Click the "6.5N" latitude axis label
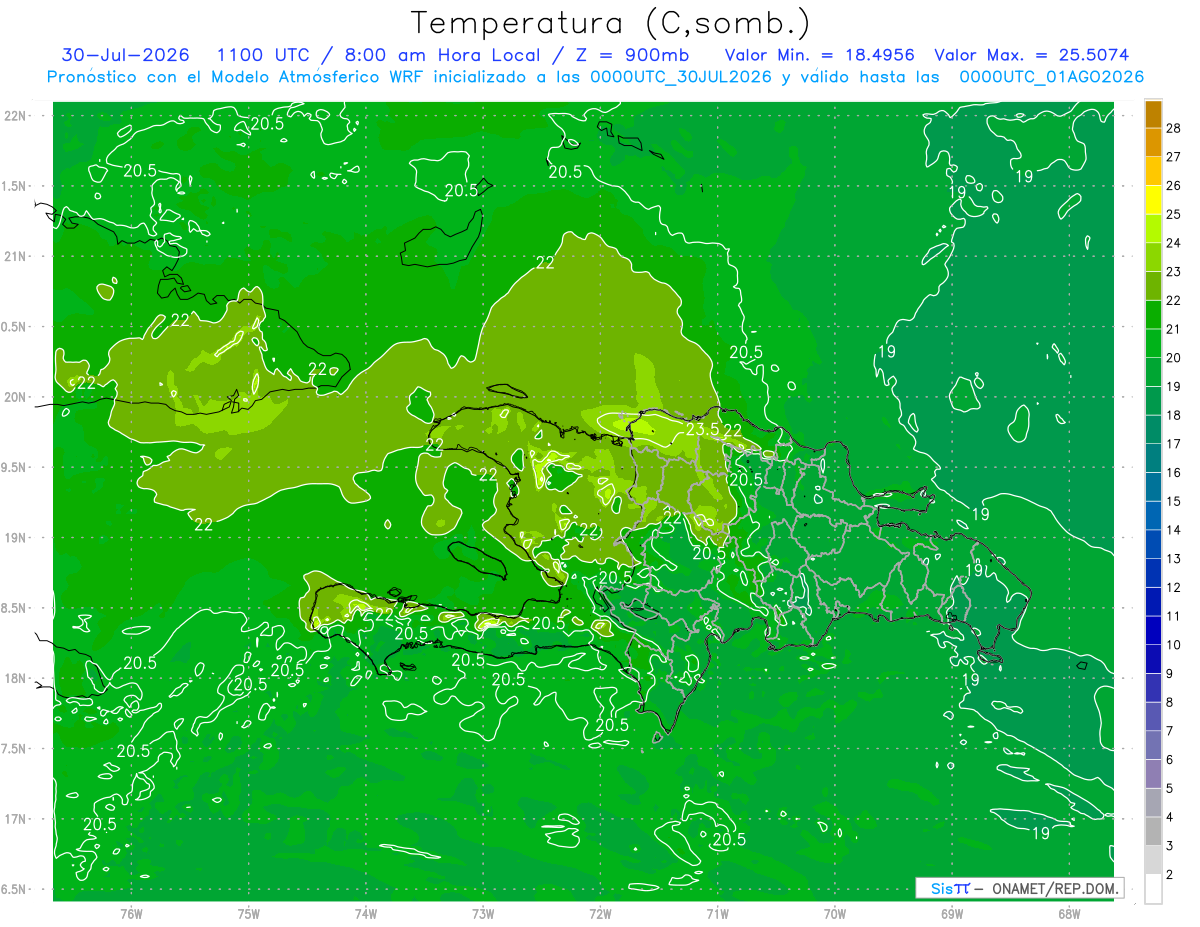The width and height of the screenshot is (1200, 927). click(15, 889)
